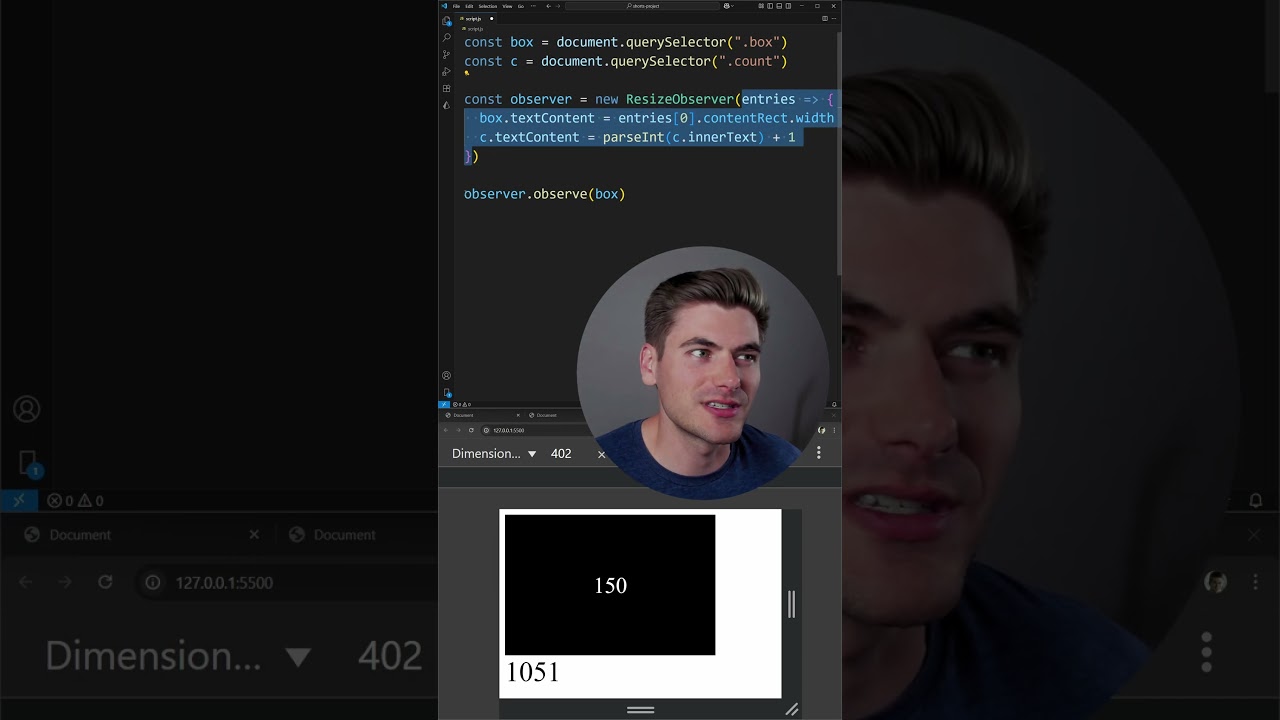Open the View menu
This screenshot has width=1280, height=720.
[x=507, y=6]
